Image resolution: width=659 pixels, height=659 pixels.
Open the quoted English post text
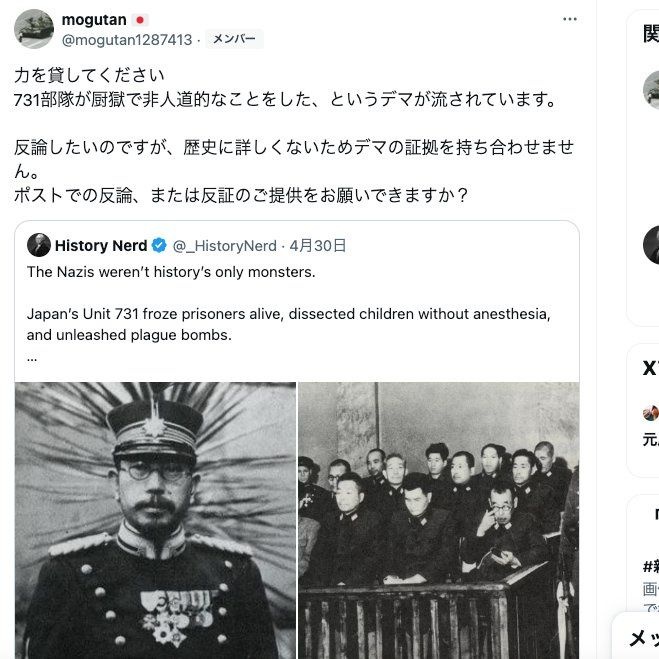[289, 313]
